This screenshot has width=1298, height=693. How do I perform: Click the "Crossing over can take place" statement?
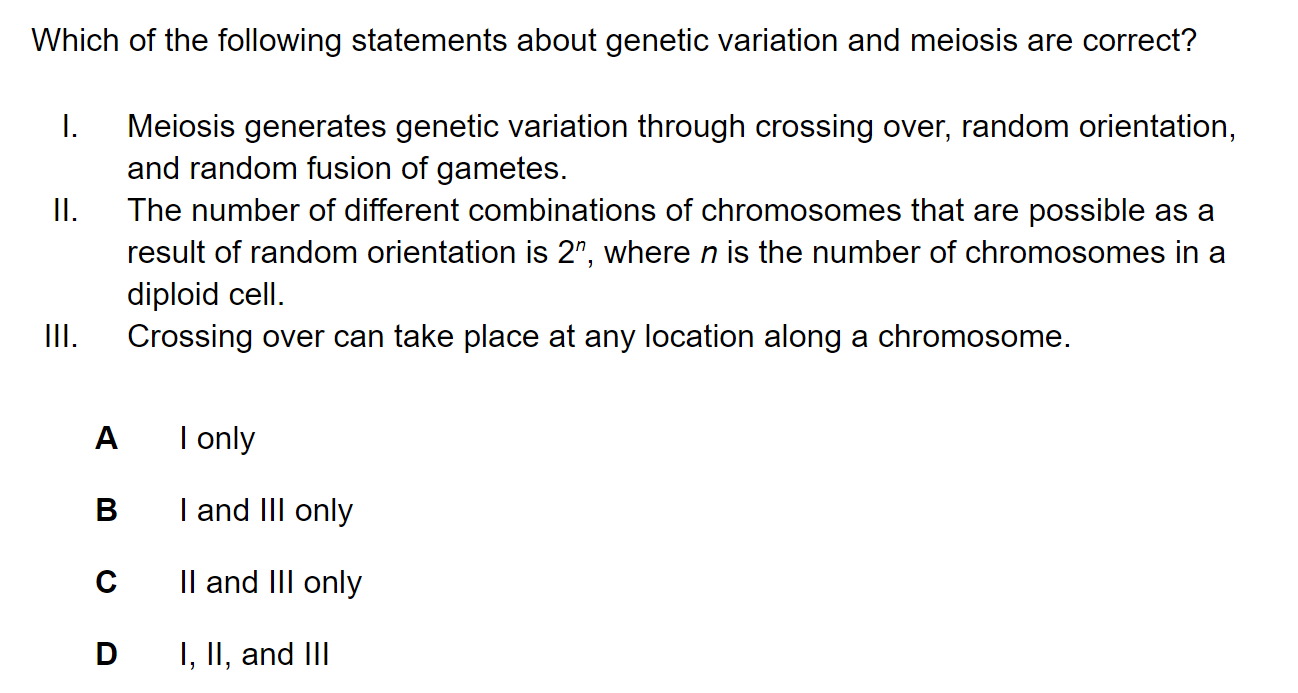[599, 338]
